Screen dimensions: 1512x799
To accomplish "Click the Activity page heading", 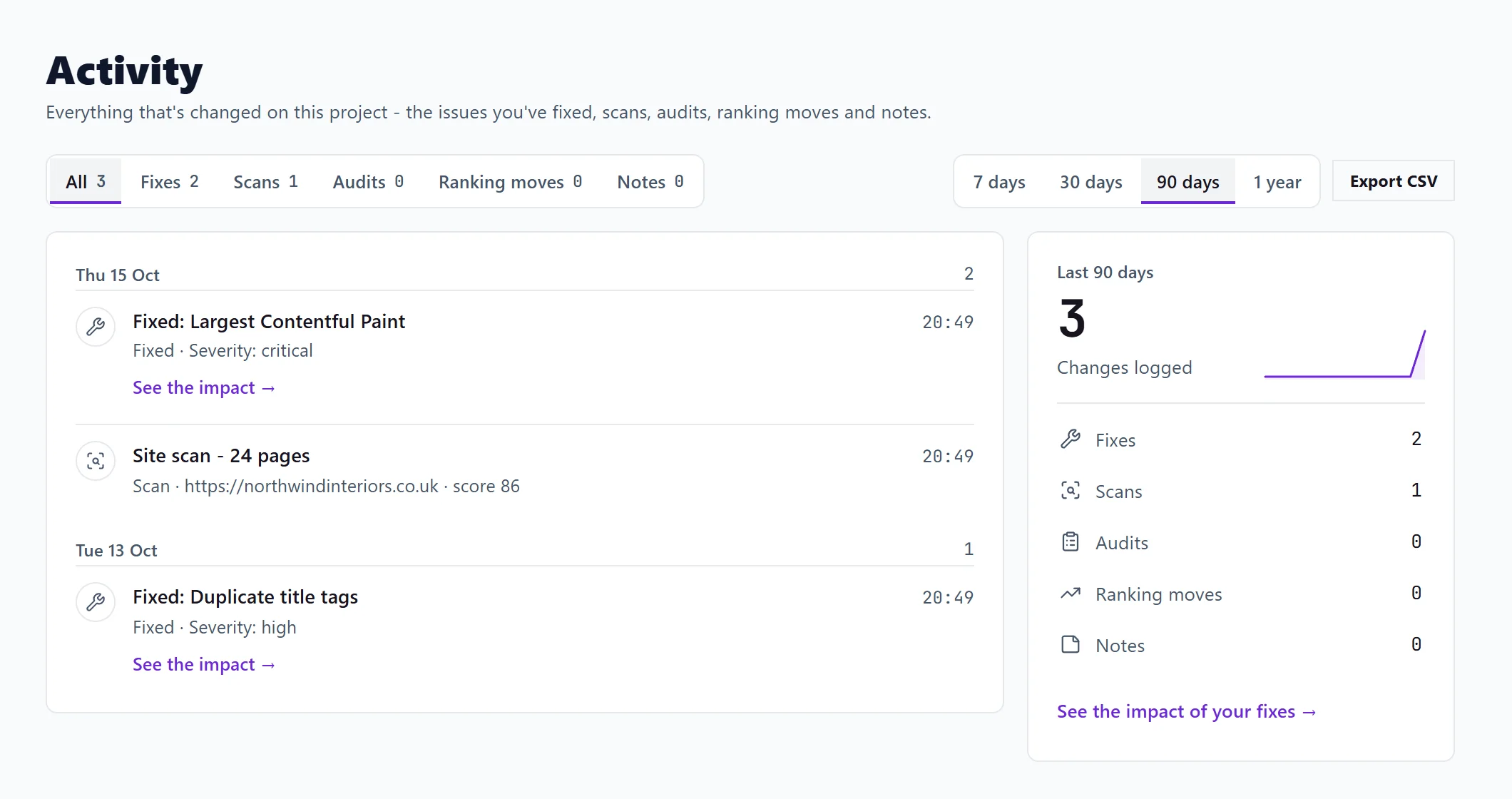I will (125, 71).
